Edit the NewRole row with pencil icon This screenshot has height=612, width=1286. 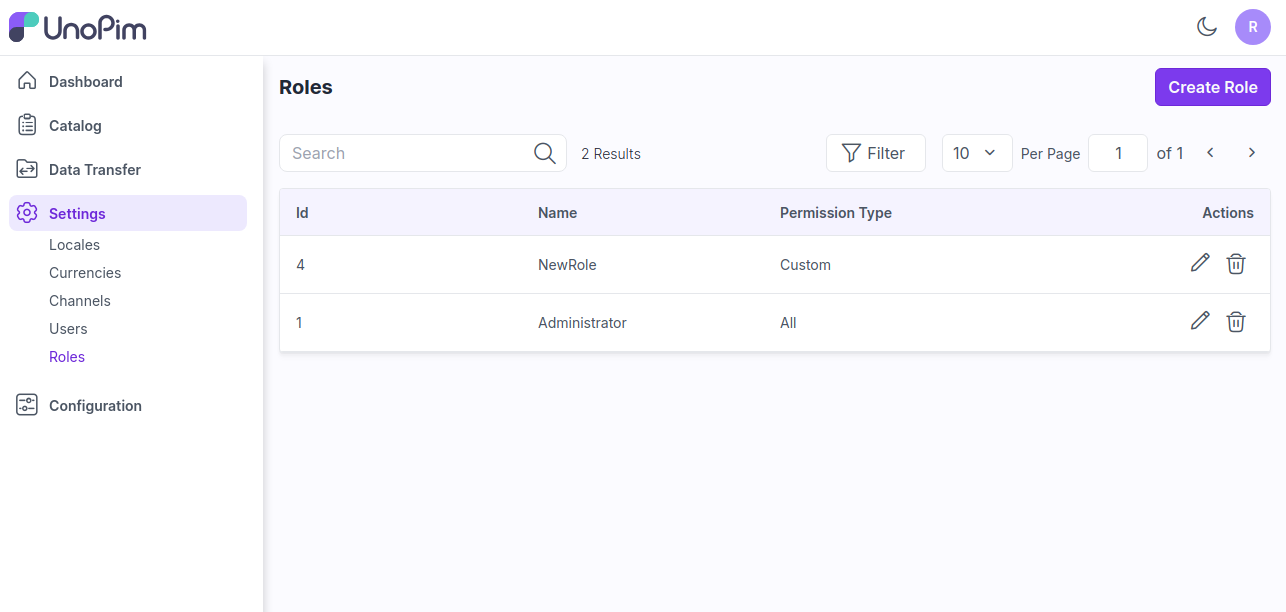(x=1200, y=263)
